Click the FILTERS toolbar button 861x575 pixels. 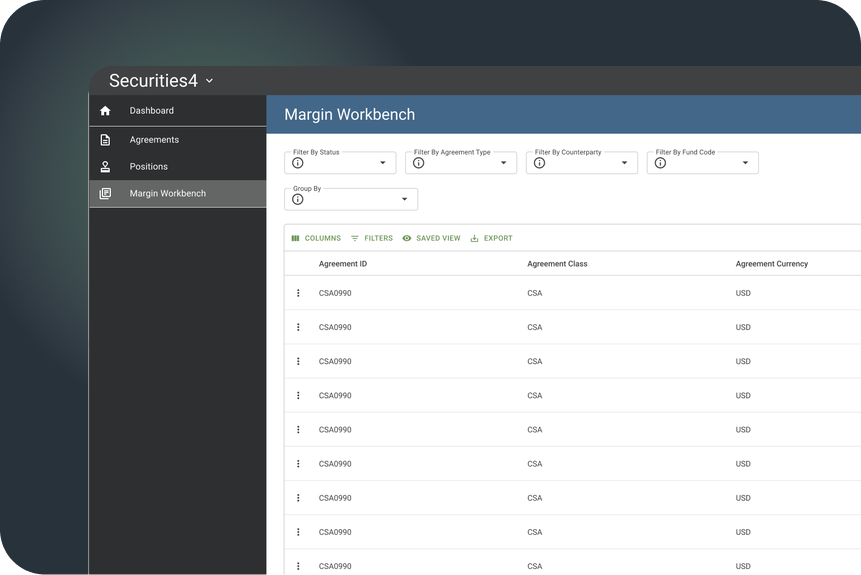pyautogui.click(x=372, y=238)
